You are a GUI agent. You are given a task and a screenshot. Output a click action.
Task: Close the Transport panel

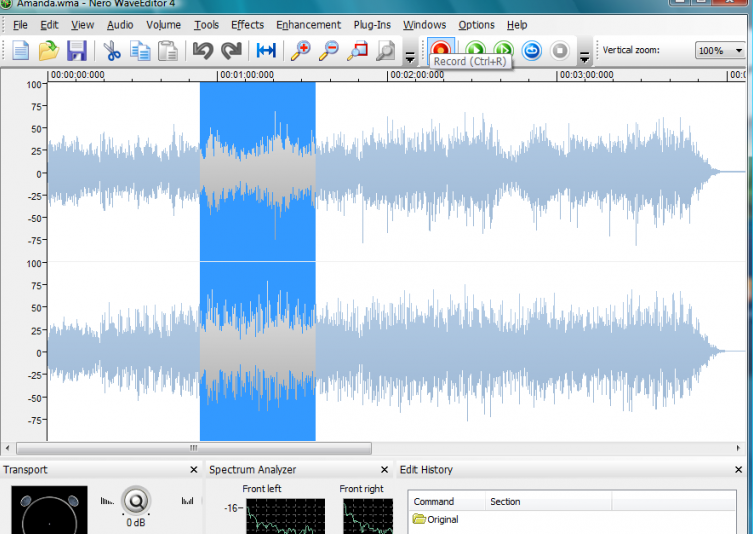click(194, 470)
